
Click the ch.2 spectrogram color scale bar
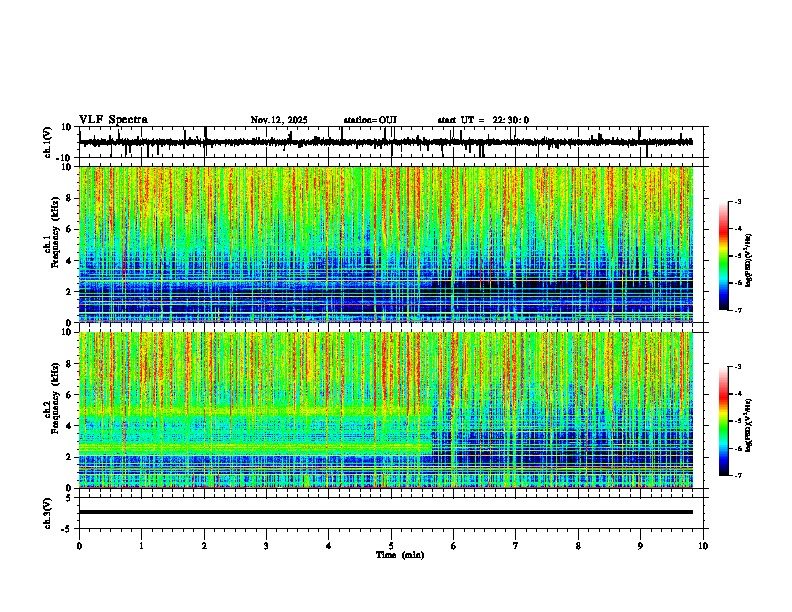click(x=724, y=421)
